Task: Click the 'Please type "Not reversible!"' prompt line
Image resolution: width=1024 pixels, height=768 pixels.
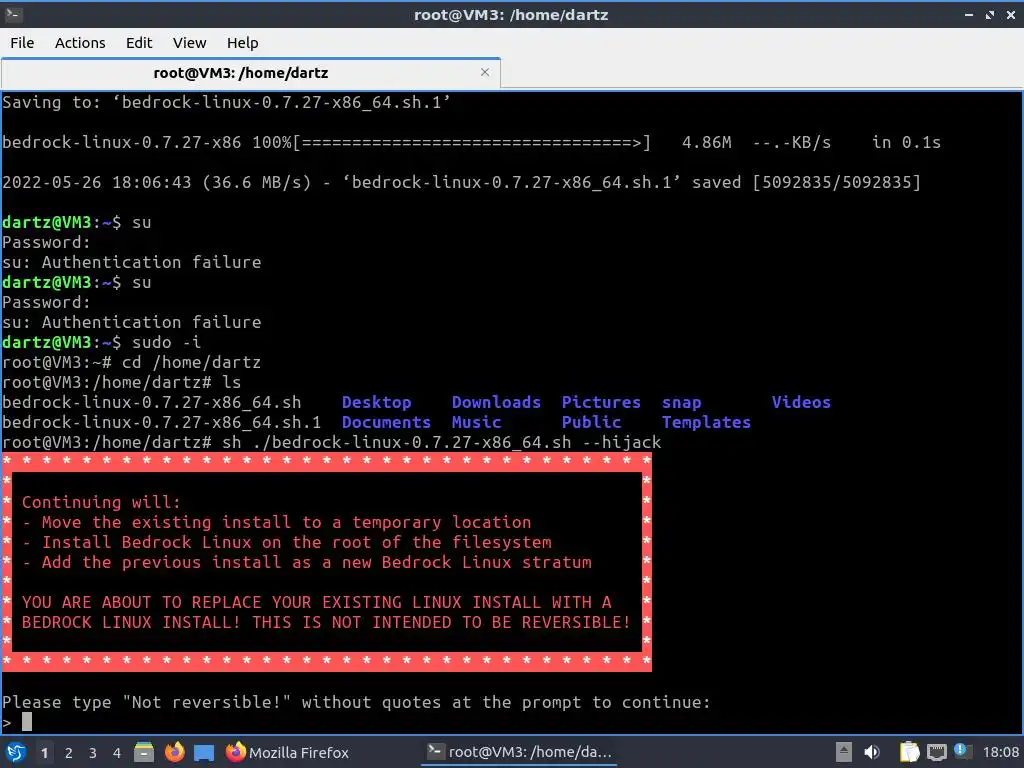Action: (x=356, y=702)
